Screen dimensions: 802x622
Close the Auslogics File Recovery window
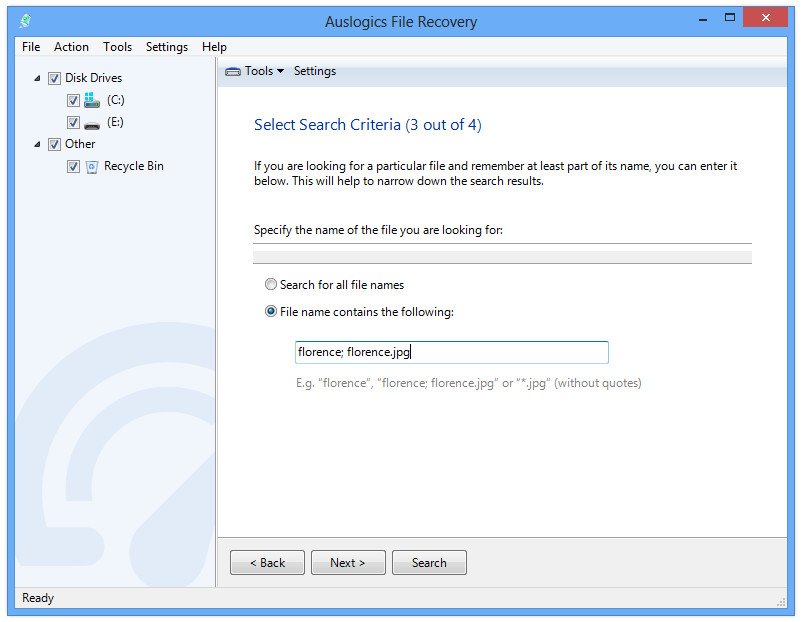[x=765, y=18]
